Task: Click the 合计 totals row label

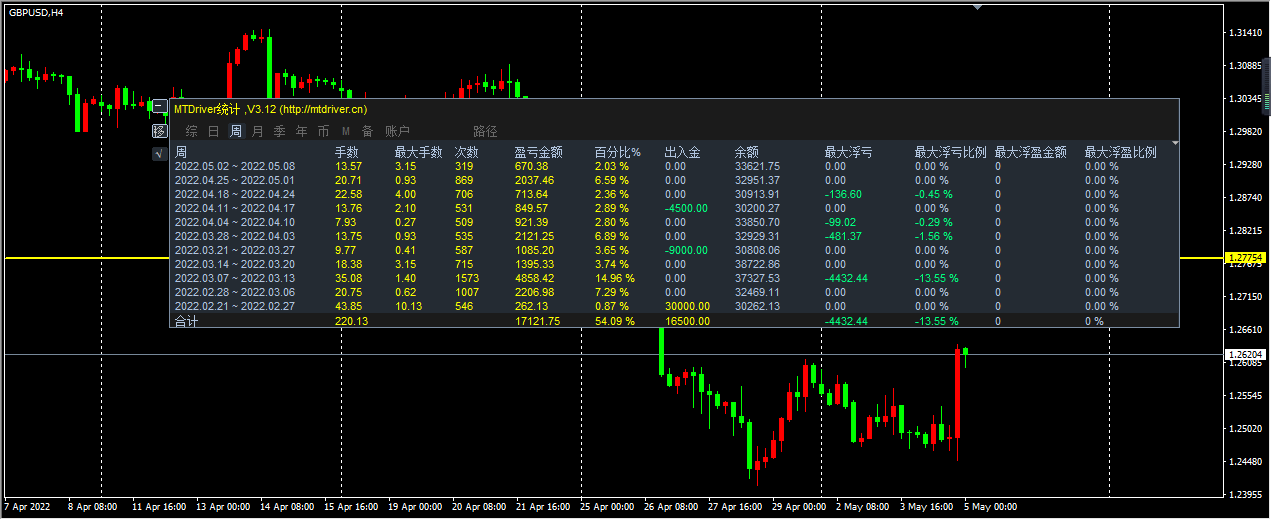Action: click(186, 321)
